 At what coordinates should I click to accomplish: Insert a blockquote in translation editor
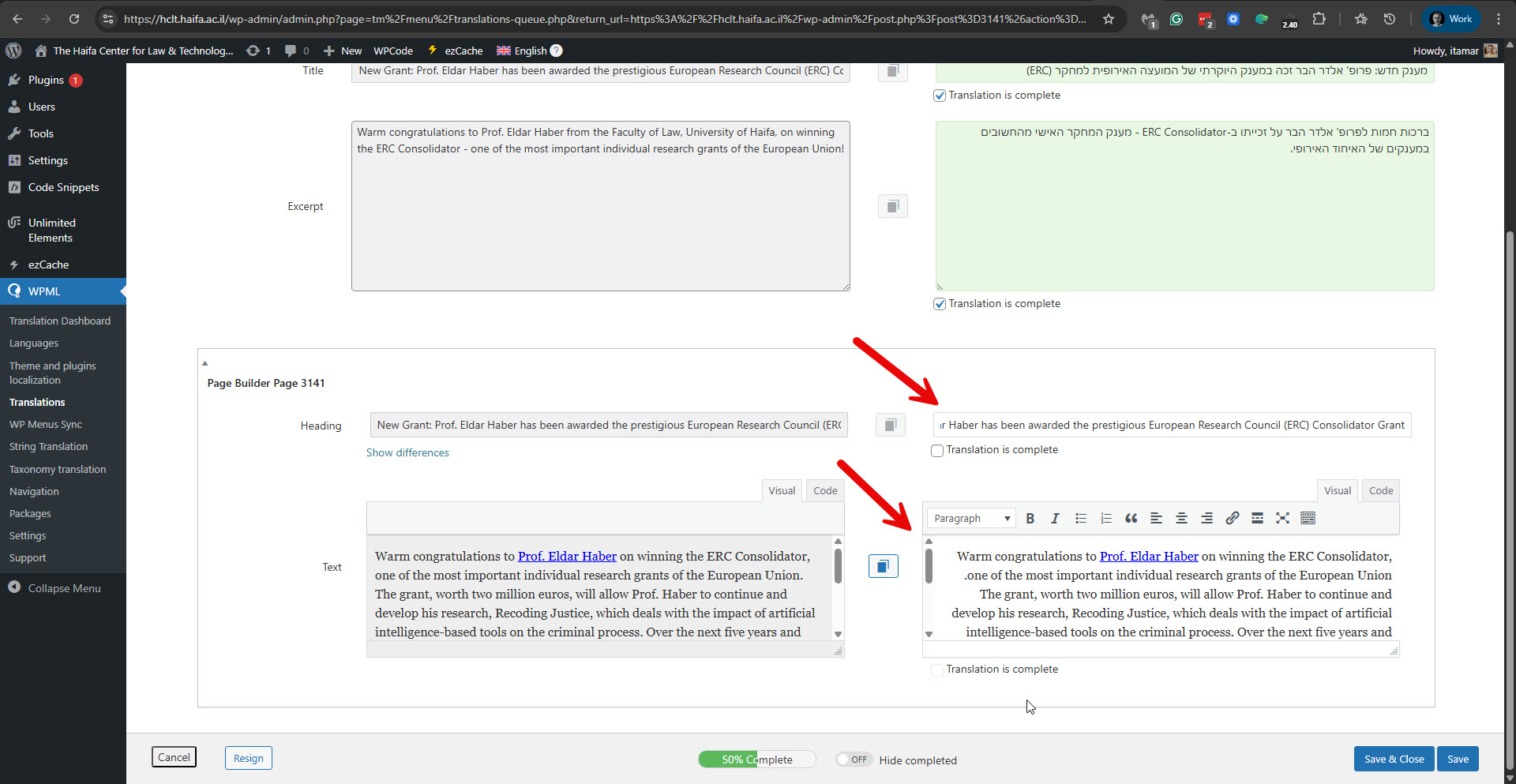click(1131, 519)
